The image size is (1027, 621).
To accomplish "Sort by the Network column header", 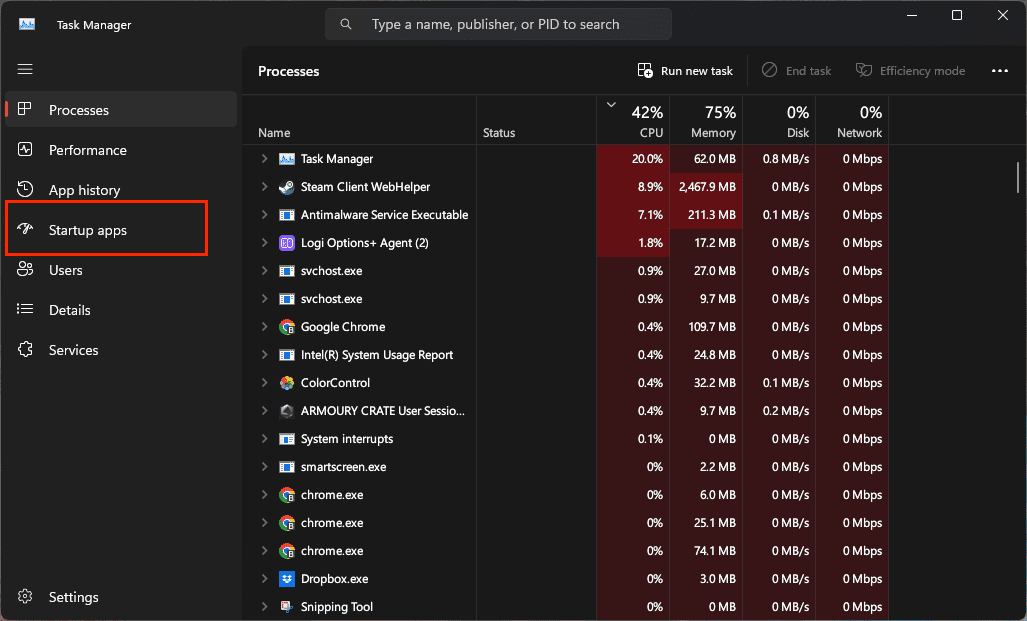I will pyautogui.click(x=851, y=121).
